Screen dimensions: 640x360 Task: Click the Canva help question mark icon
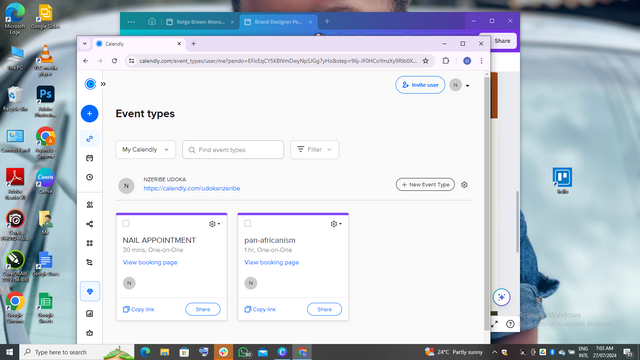click(510, 324)
